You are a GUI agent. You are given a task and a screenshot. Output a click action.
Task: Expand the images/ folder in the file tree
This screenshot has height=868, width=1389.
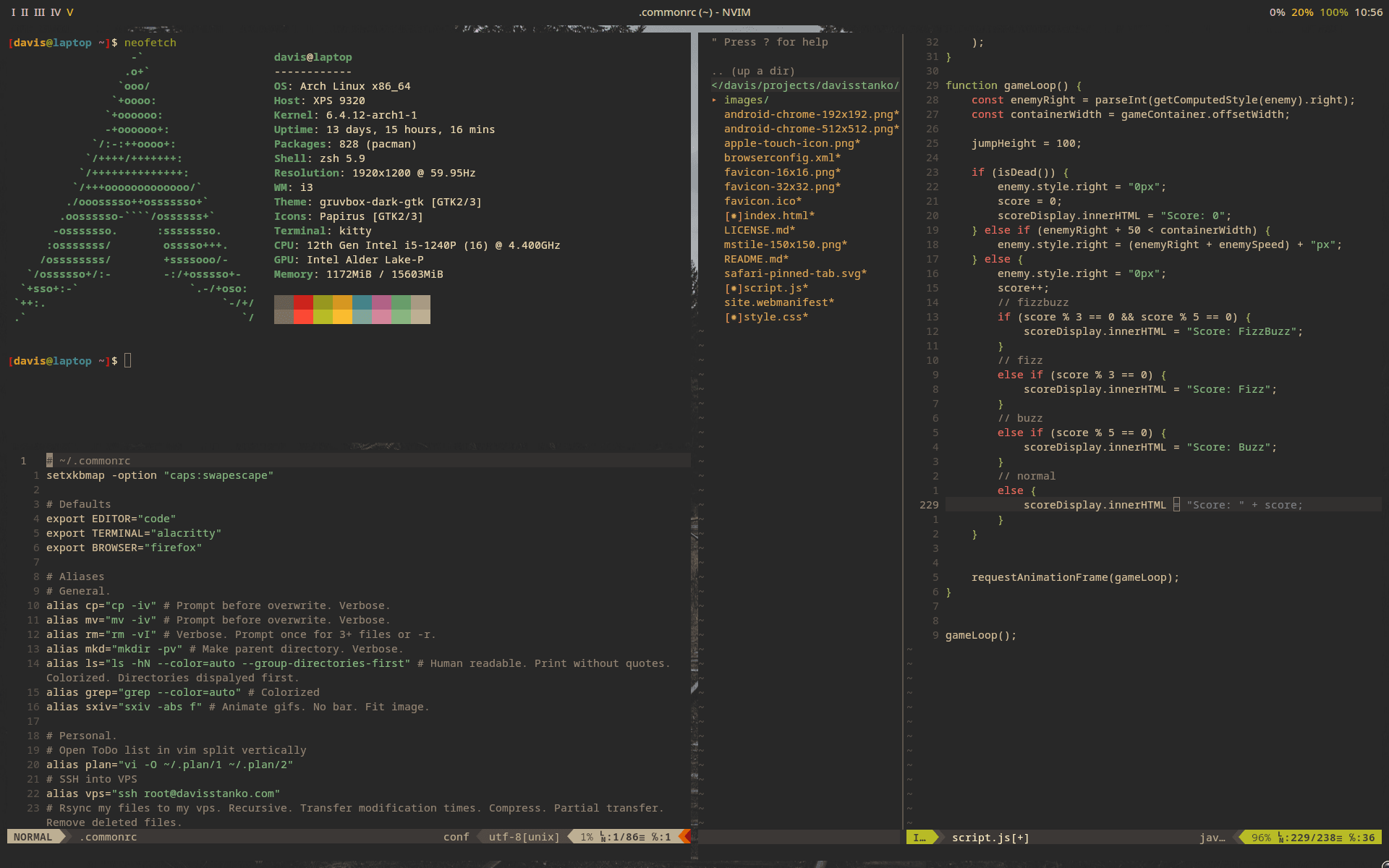pos(745,100)
